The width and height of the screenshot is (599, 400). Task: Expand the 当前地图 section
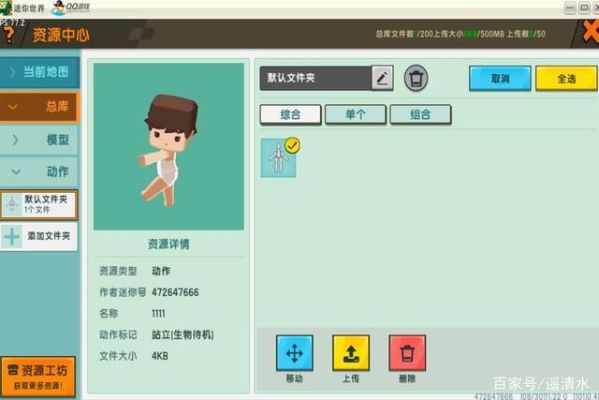(x=40, y=72)
